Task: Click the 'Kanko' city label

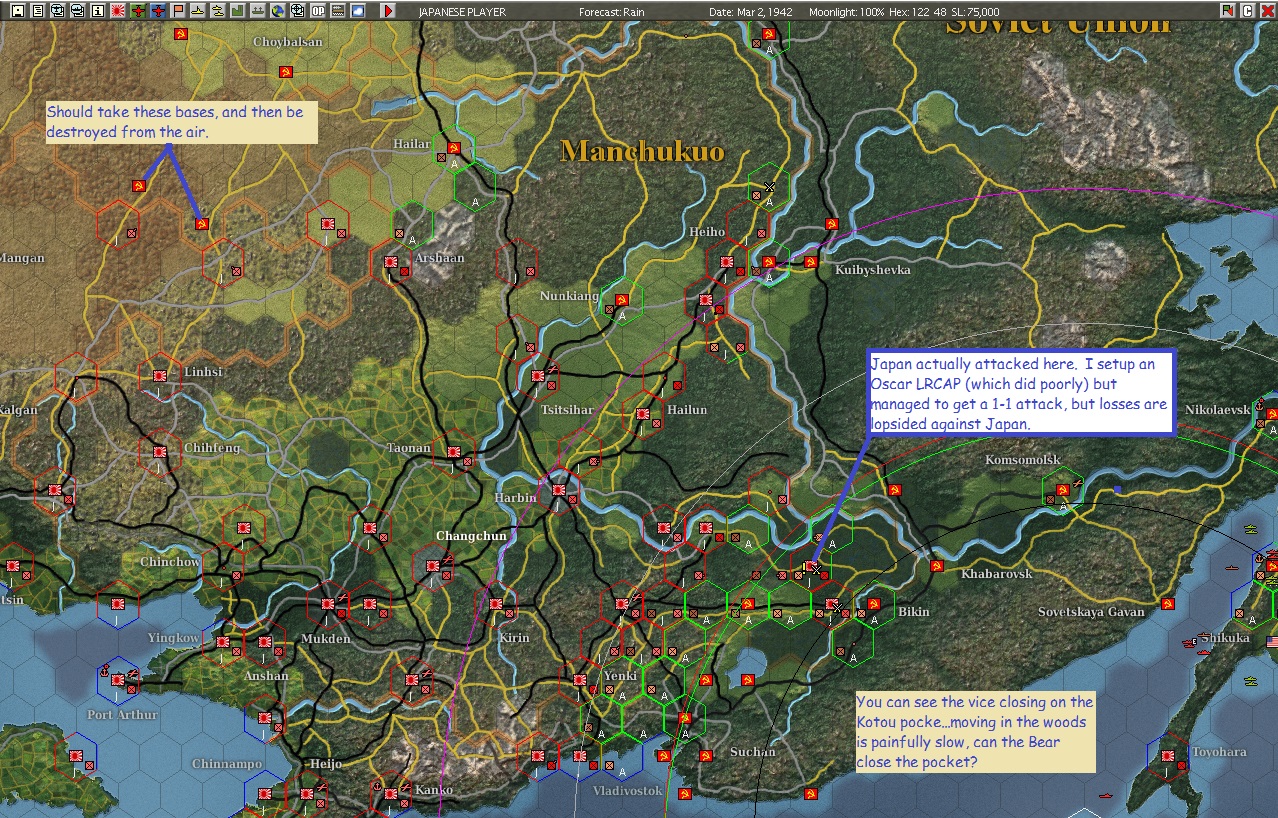Action: 433,790
